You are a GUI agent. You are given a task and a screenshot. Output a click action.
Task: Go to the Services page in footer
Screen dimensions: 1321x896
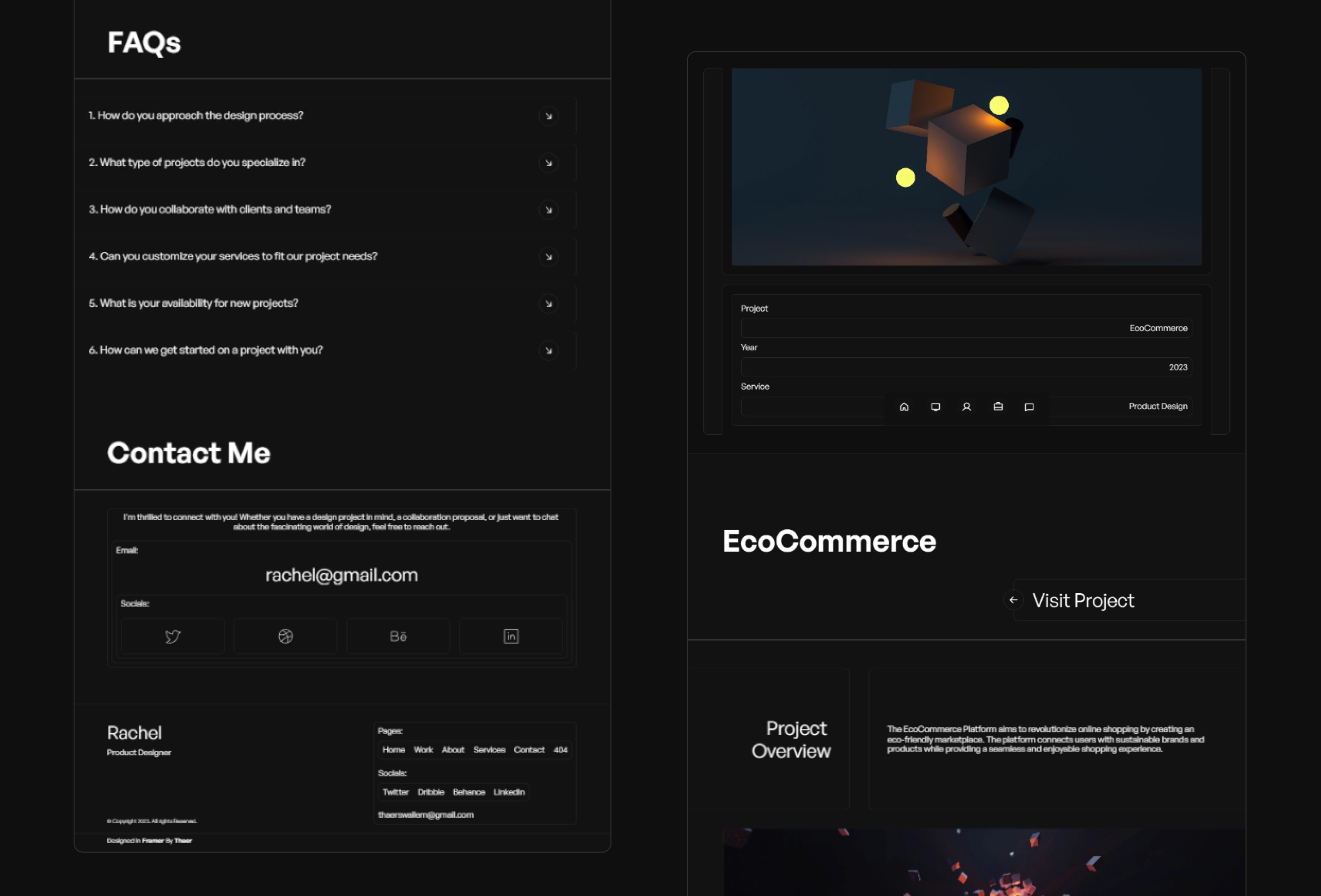click(489, 749)
